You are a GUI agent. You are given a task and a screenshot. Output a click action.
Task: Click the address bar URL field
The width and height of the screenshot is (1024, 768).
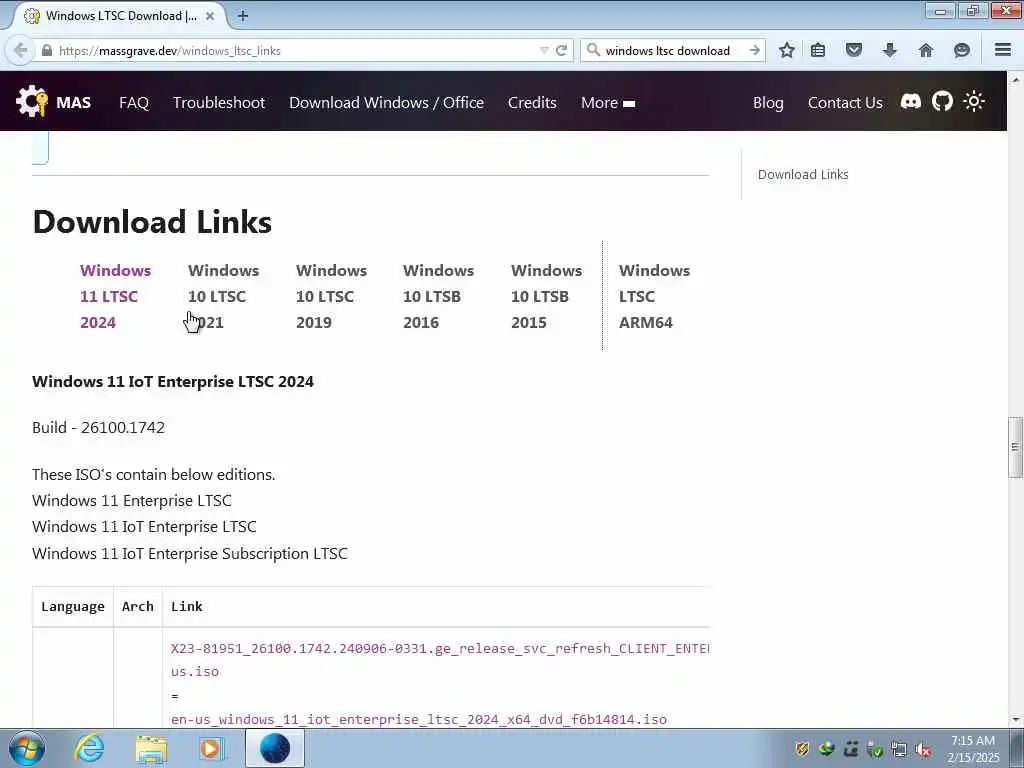pos(294,50)
